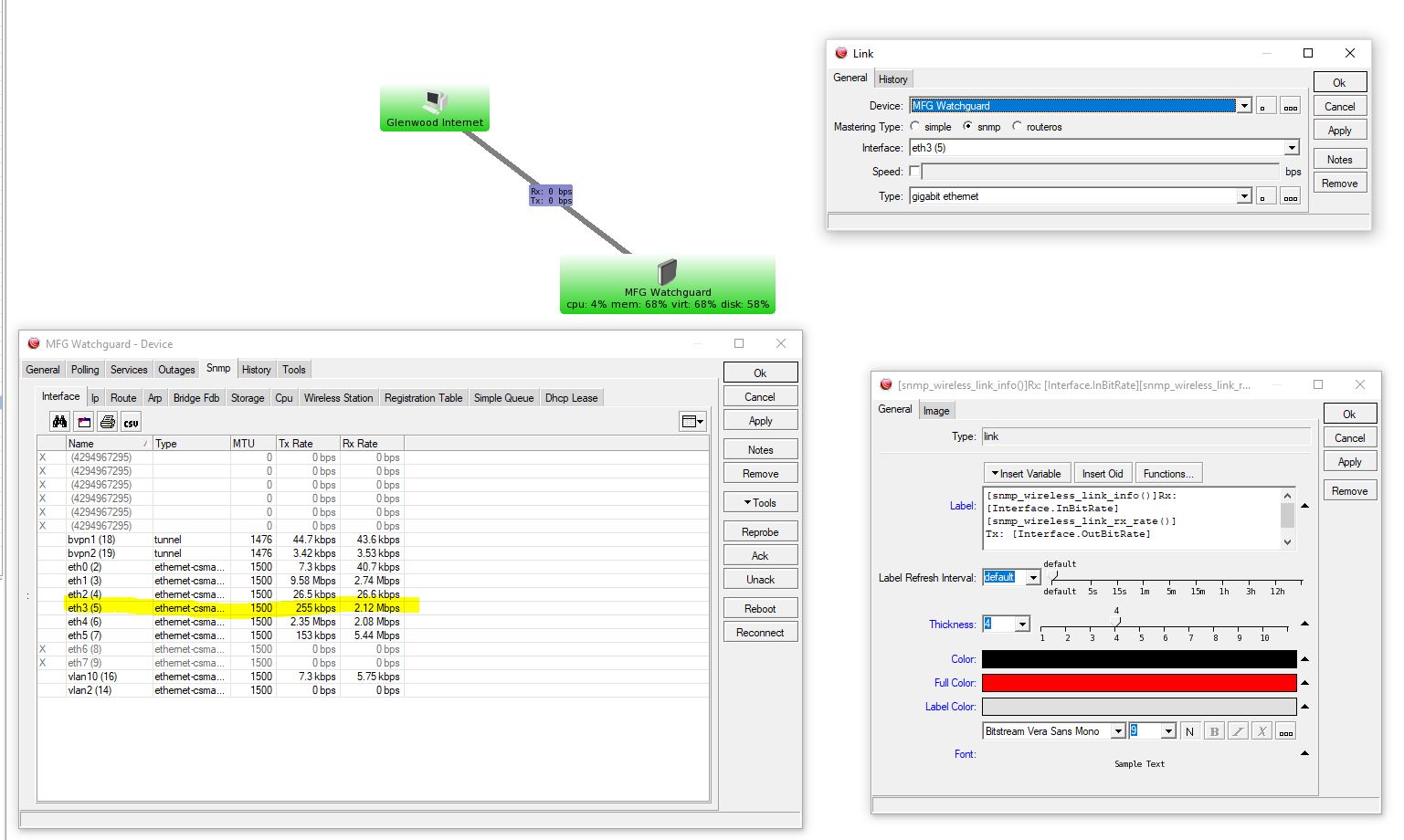Open the Device dropdown in Link window

pyautogui.click(x=1244, y=106)
